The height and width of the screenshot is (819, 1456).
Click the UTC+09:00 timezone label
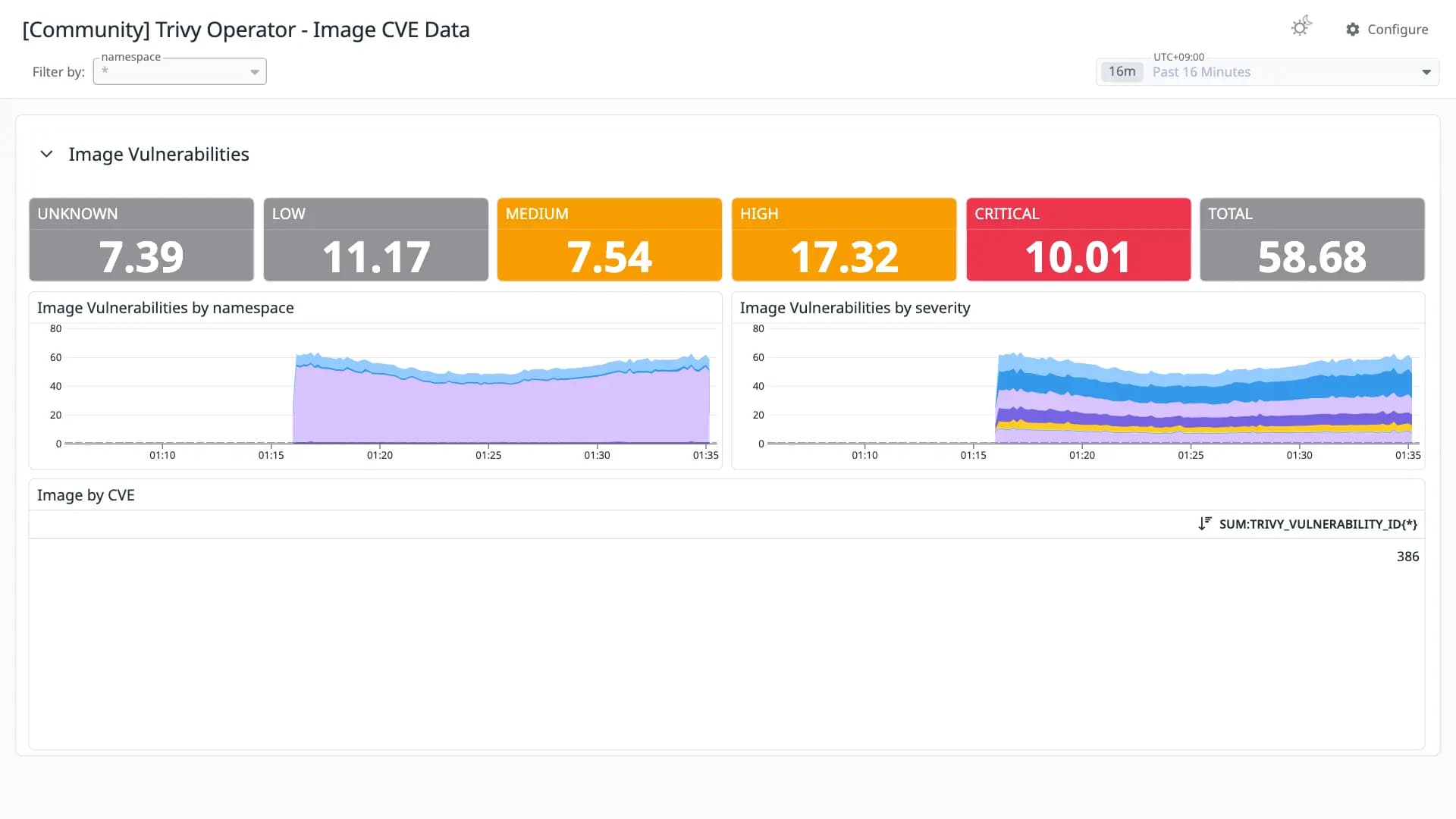pyautogui.click(x=1178, y=57)
